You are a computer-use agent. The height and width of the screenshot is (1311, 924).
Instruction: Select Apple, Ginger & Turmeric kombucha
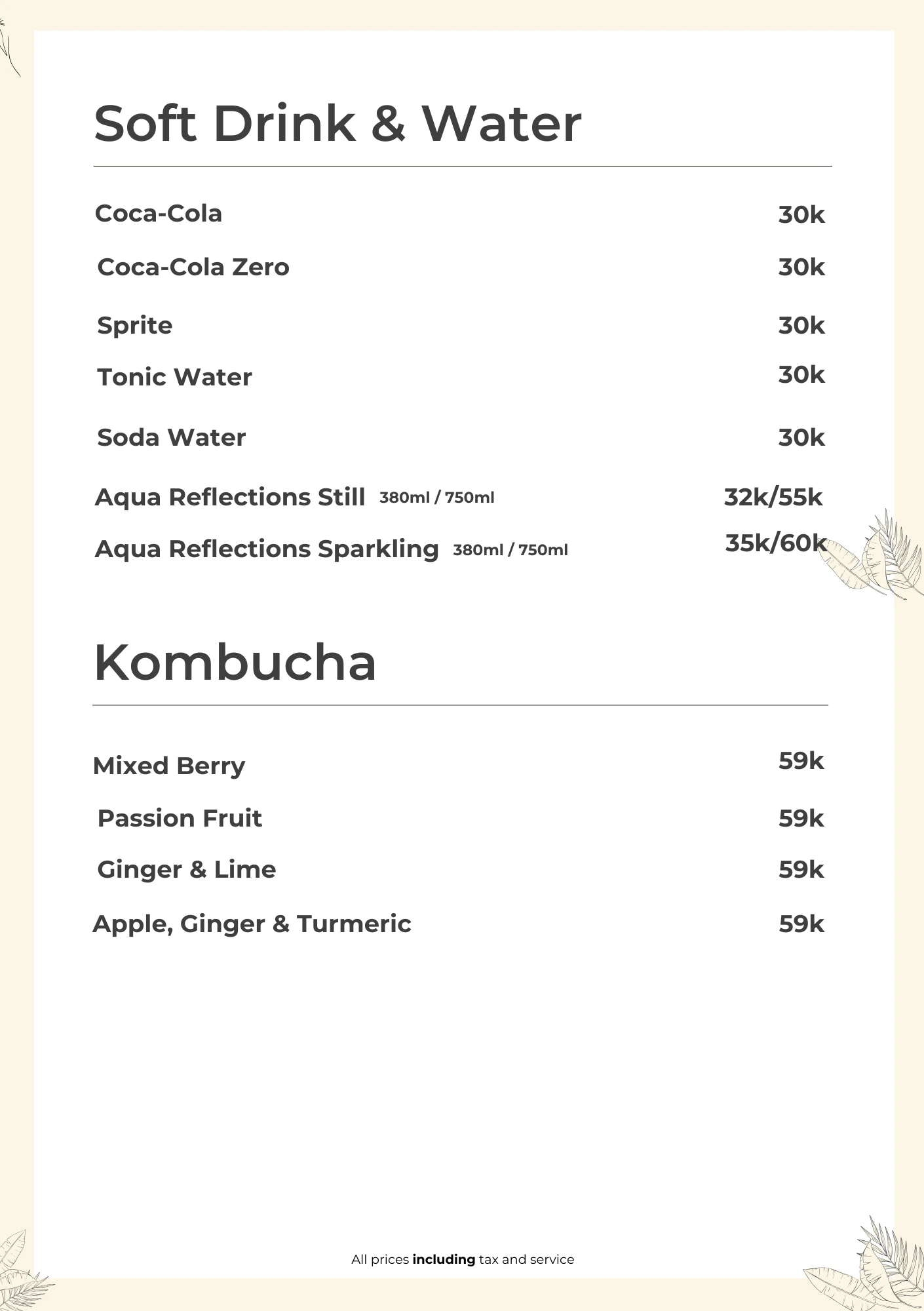click(x=252, y=924)
